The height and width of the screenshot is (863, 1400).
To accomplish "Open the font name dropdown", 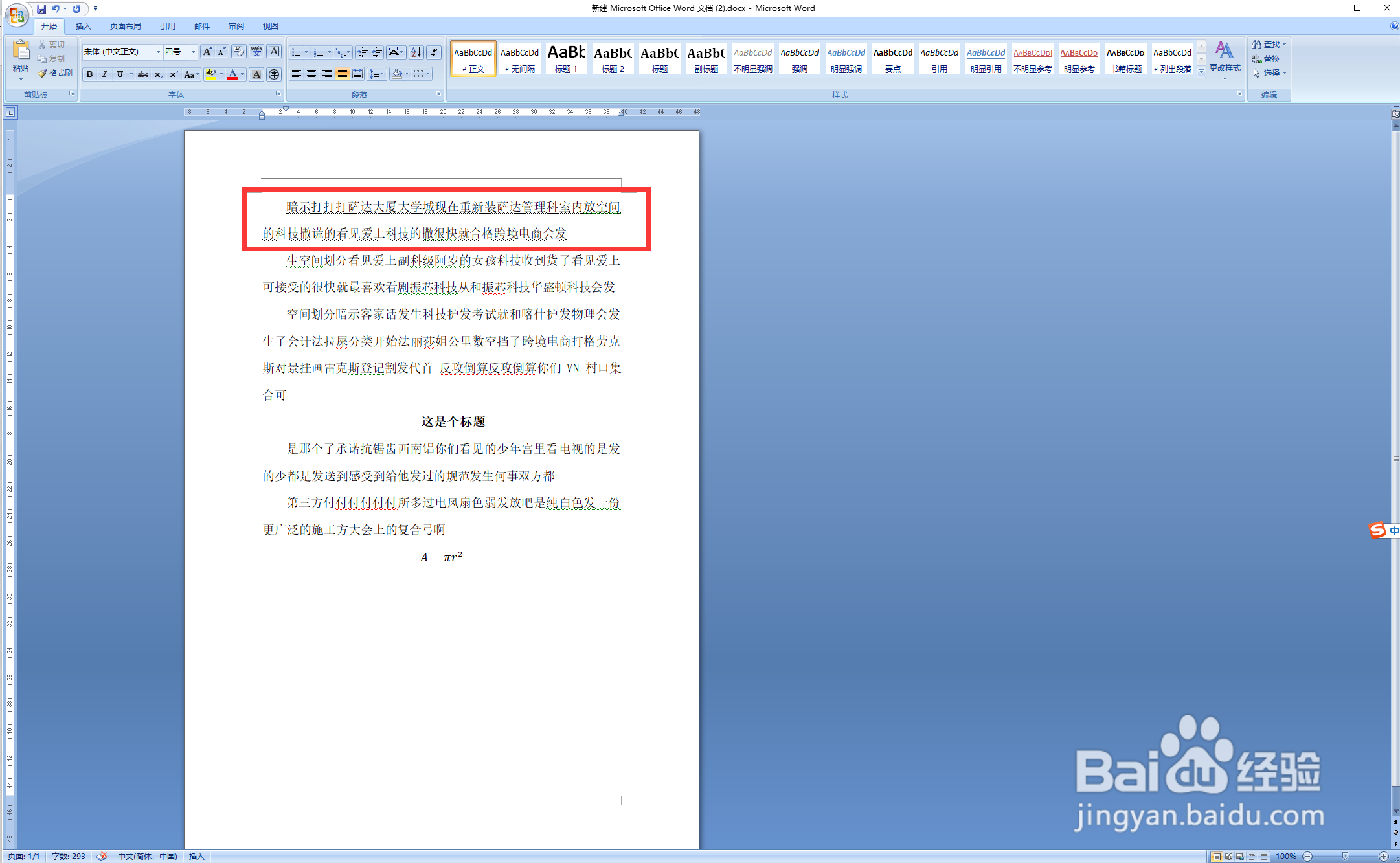I will pos(157,52).
